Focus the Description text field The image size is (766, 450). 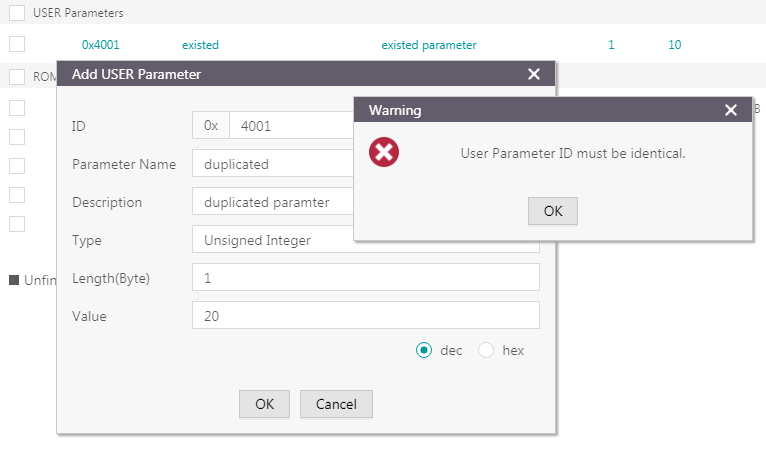272,202
